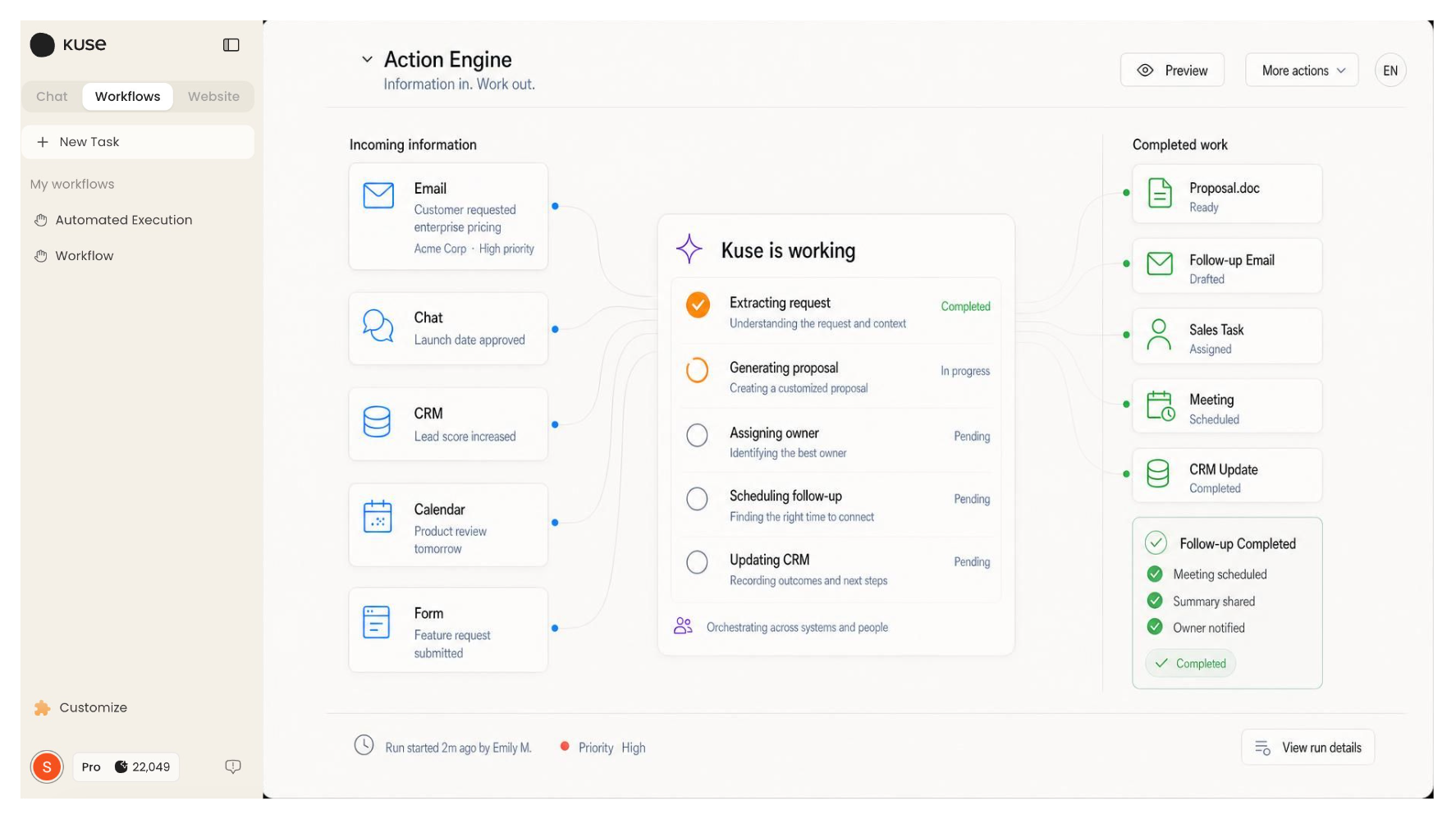Click the Pro plan badge
Image resolution: width=1456 pixels, height=819 pixels.
pyautogui.click(x=91, y=766)
